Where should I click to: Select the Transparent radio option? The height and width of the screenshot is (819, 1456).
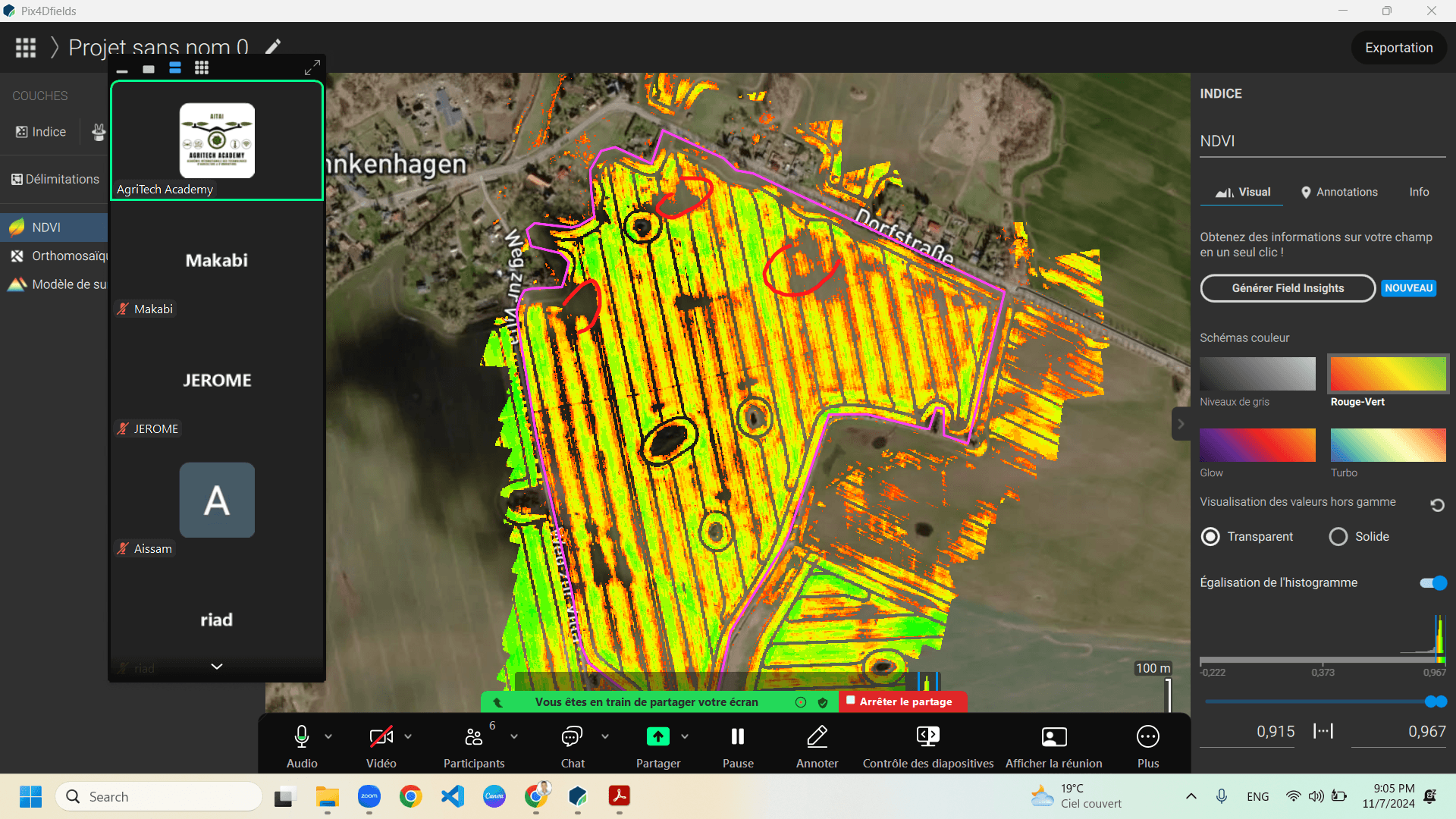tap(1210, 537)
